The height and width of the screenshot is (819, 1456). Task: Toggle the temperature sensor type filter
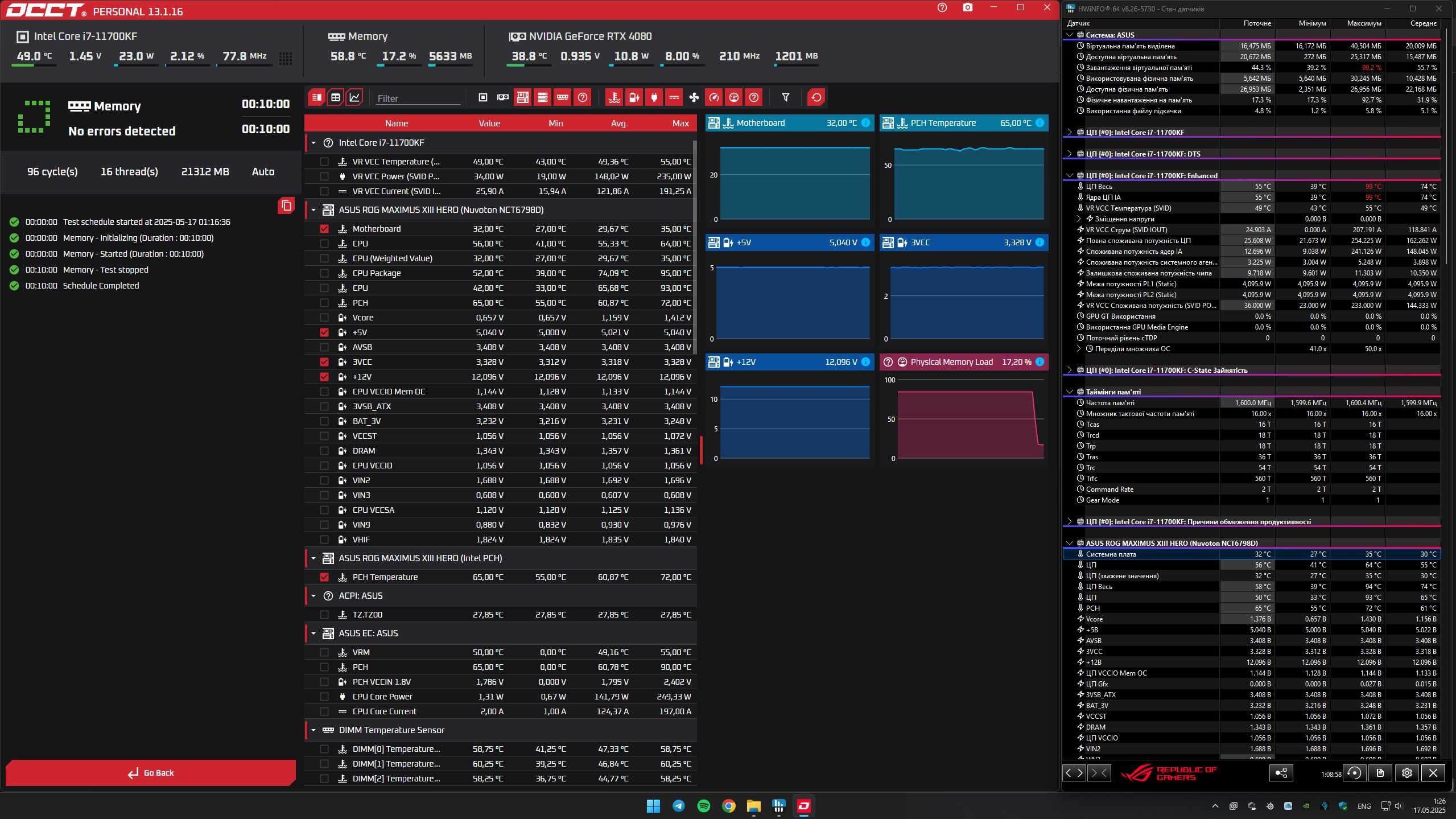click(x=614, y=97)
